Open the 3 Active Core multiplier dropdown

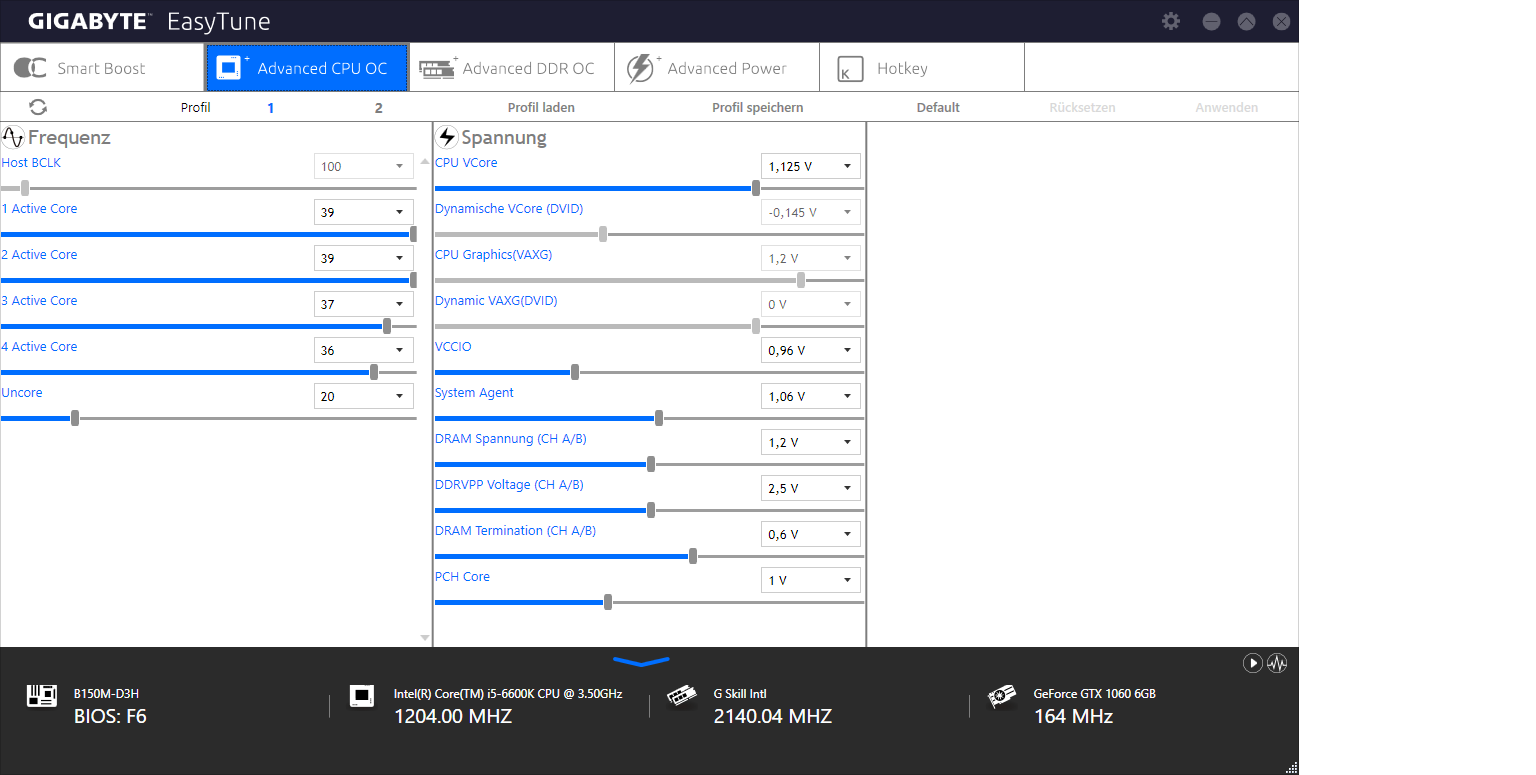click(364, 304)
